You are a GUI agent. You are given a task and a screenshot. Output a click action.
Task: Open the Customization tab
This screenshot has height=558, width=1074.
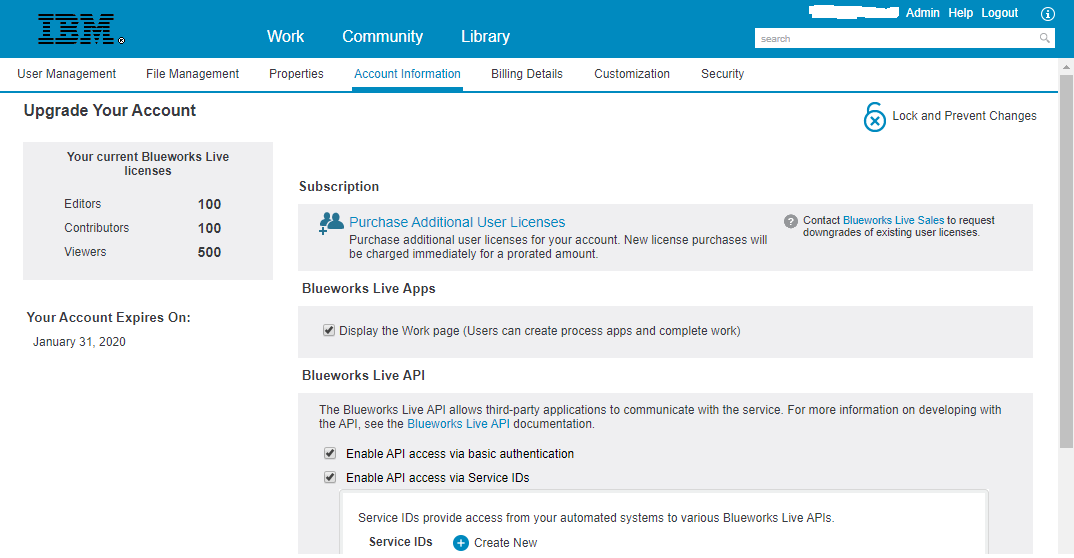(x=632, y=74)
